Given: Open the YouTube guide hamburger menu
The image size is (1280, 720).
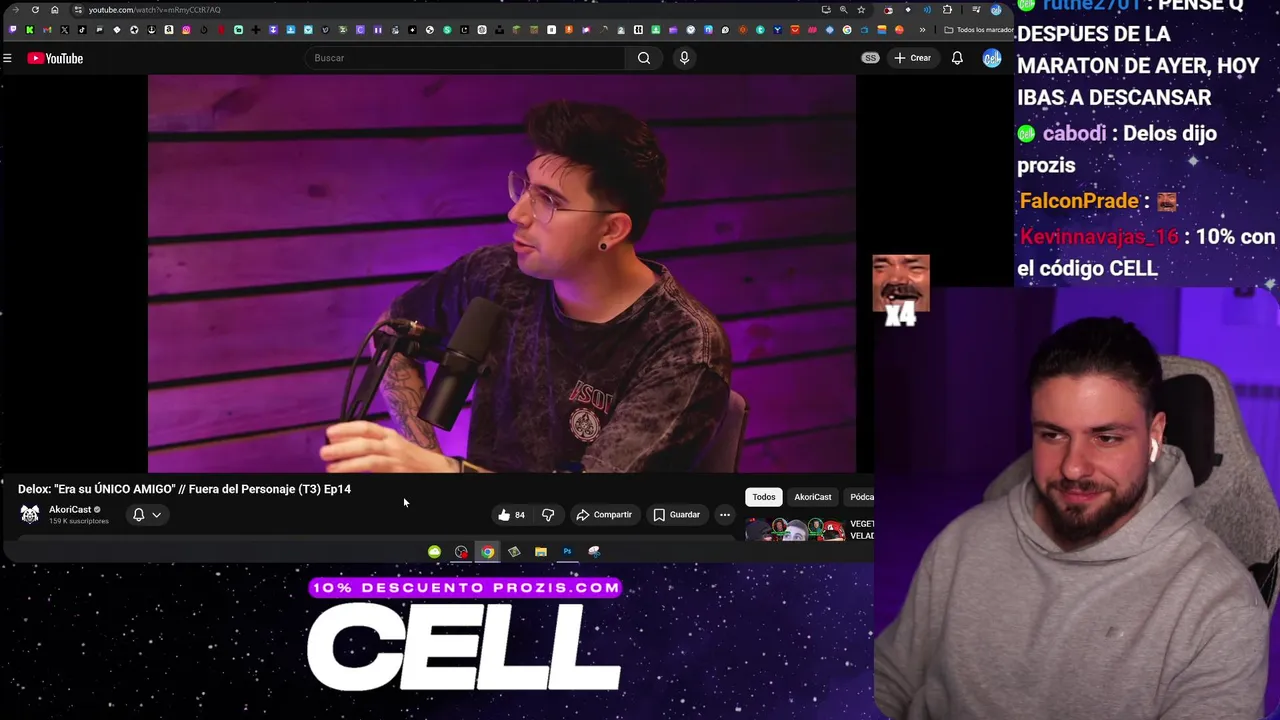Looking at the screenshot, I should [7, 58].
